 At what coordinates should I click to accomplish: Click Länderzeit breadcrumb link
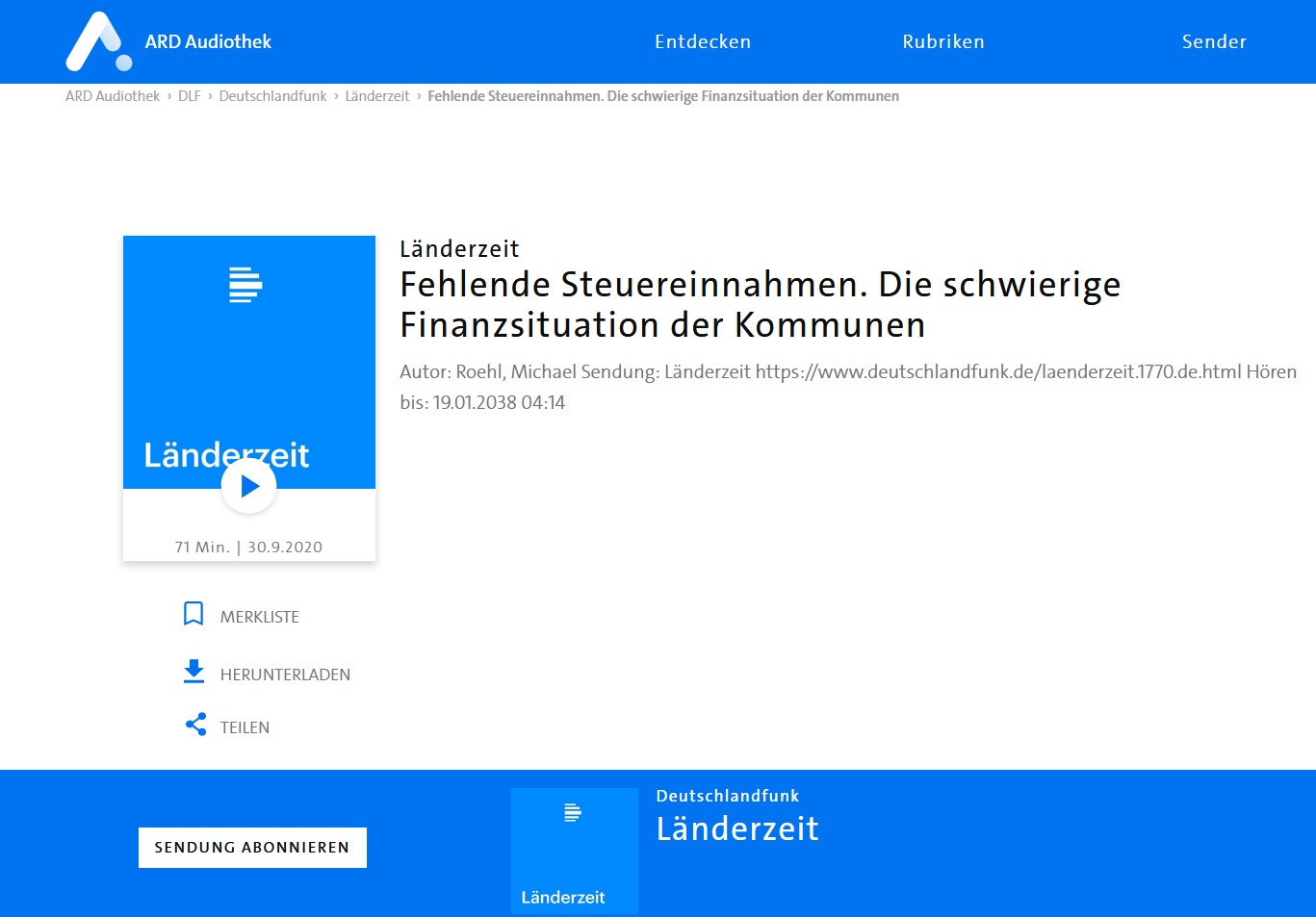point(377,96)
